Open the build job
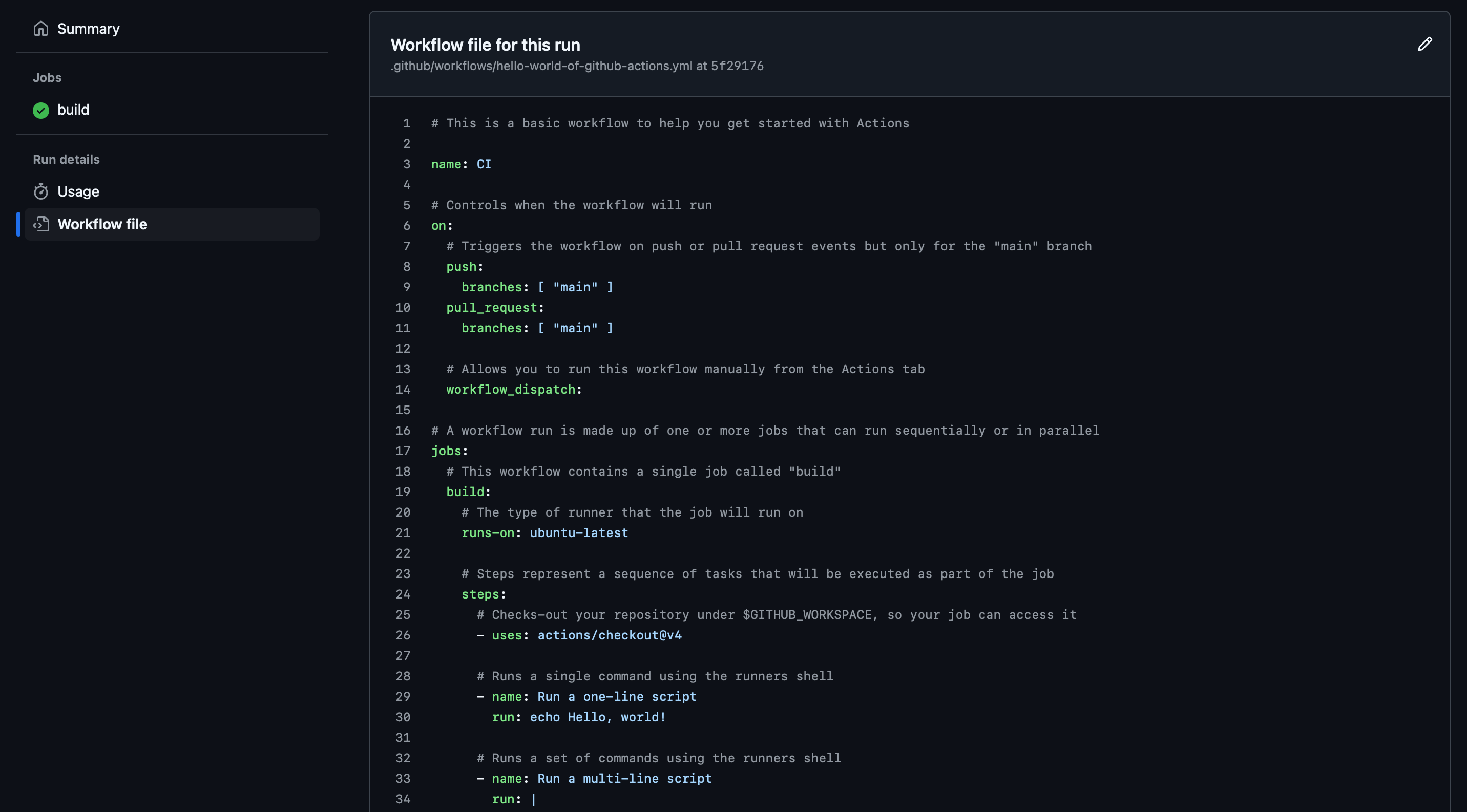Image resolution: width=1467 pixels, height=812 pixels. (73, 110)
